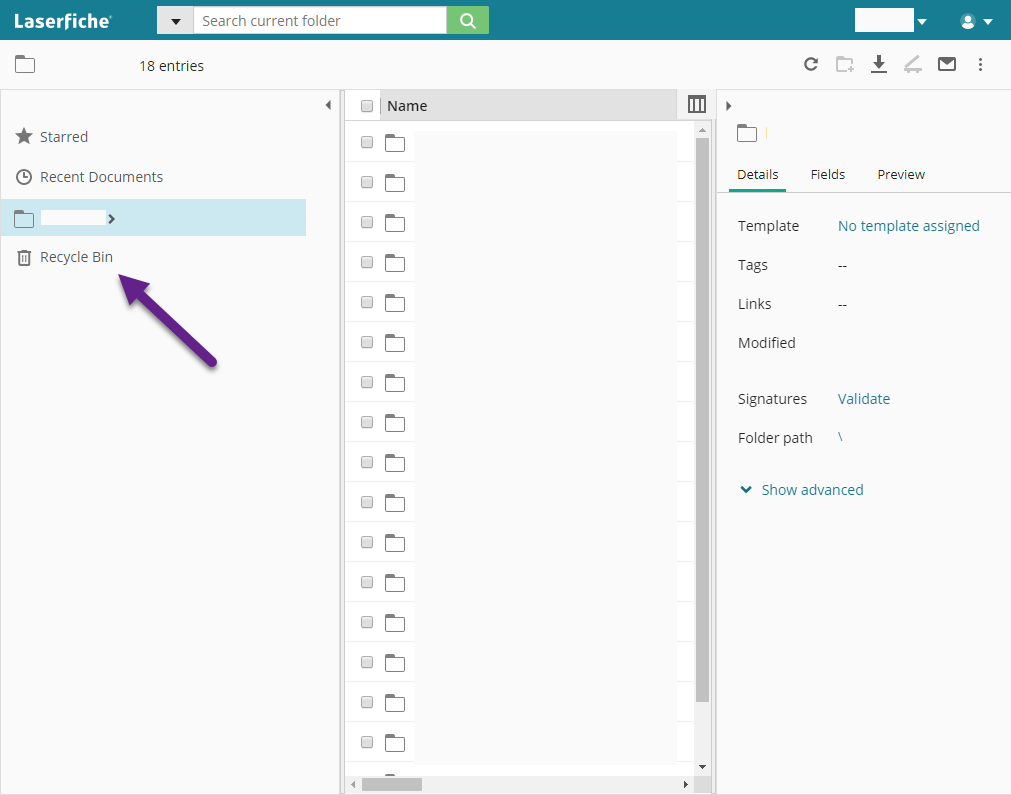This screenshot has width=1011, height=795.
Task: Click the horizontal scroll right arrow
Action: [685, 784]
